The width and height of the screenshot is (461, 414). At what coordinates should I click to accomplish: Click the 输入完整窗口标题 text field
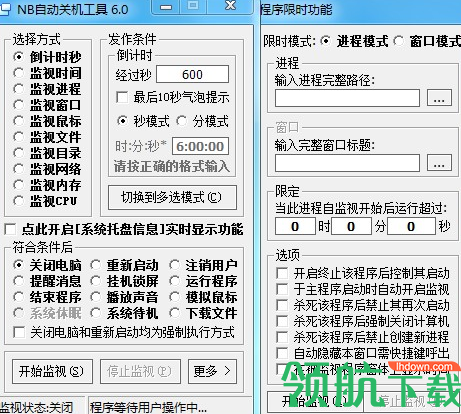pos(347,163)
